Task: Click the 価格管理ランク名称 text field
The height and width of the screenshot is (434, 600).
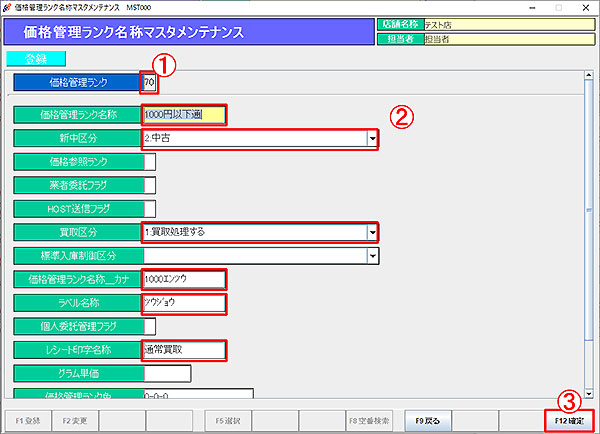Action: (x=184, y=114)
